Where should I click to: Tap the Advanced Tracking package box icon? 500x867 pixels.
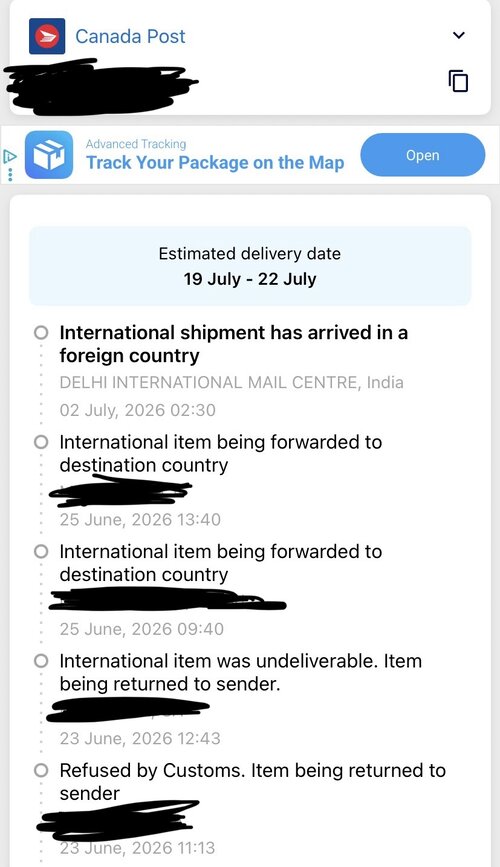[49, 155]
